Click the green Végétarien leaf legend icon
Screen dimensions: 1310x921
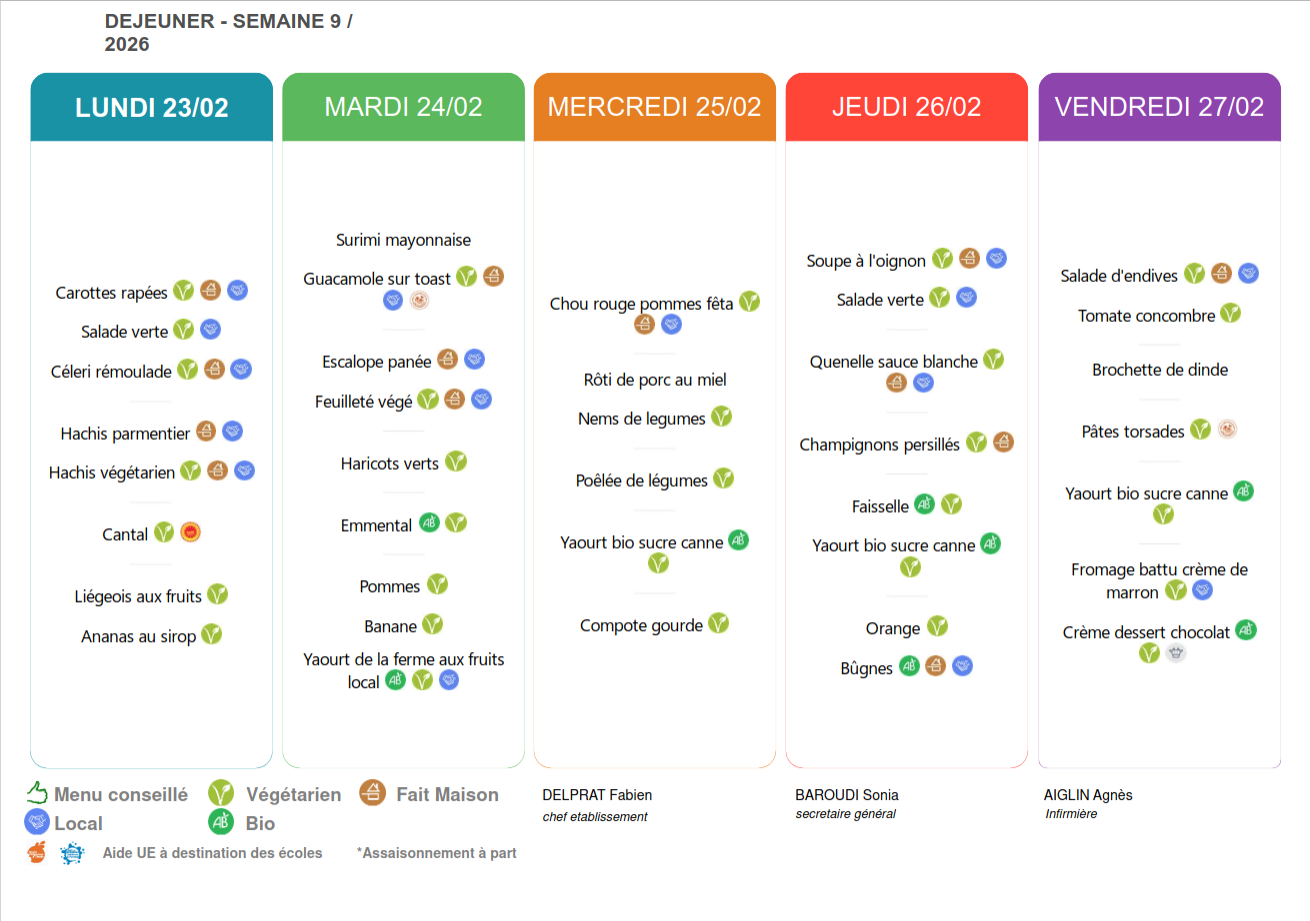point(221,794)
